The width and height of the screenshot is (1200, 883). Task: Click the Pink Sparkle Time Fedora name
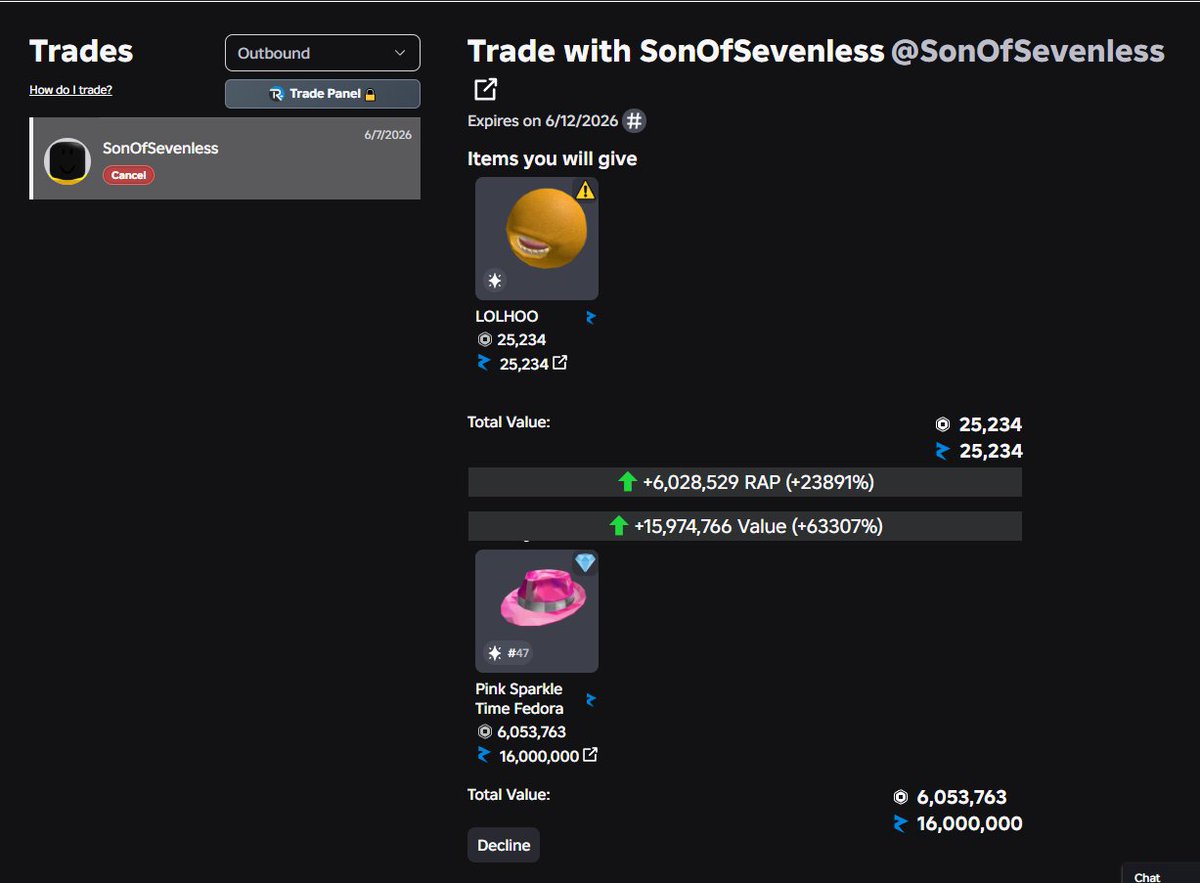click(x=519, y=699)
